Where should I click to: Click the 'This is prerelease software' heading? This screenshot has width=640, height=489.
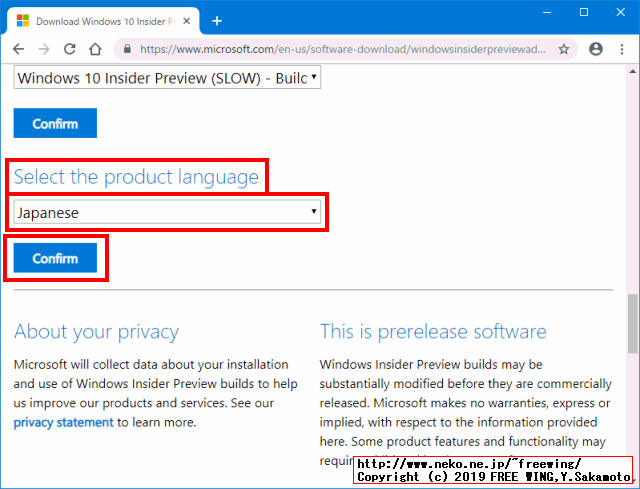point(433,331)
